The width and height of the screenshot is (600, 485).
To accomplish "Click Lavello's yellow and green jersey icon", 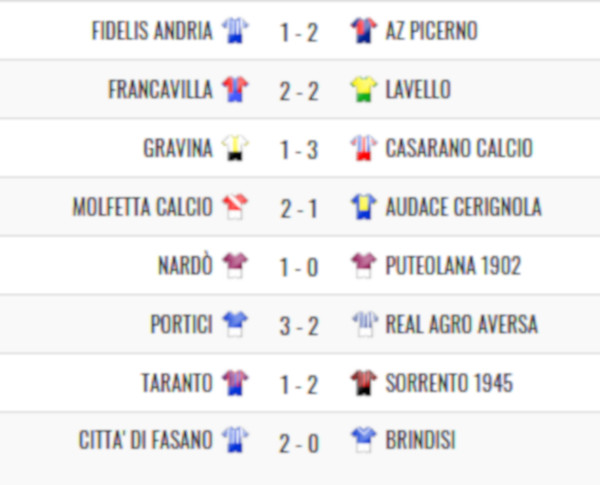I will (x=364, y=89).
